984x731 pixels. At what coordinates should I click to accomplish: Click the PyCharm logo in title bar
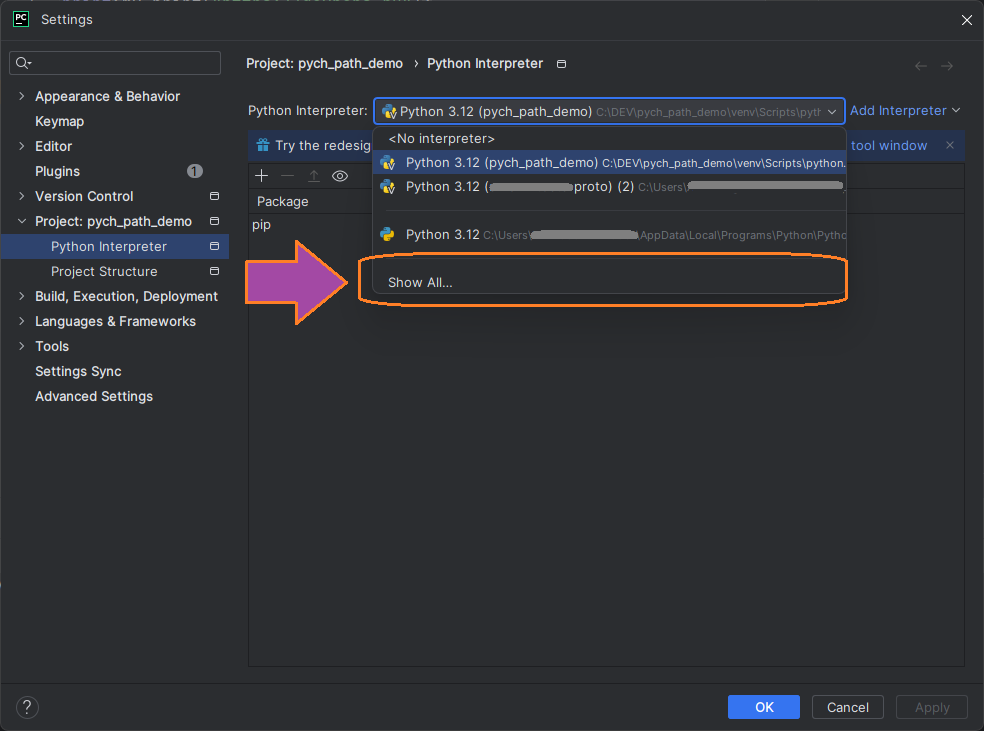click(21, 19)
